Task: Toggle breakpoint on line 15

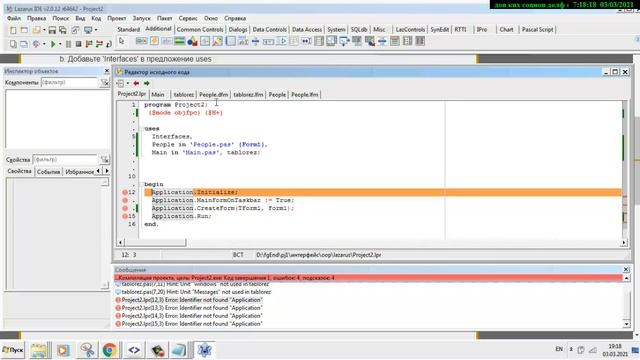Action: pyautogui.click(x=125, y=216)
